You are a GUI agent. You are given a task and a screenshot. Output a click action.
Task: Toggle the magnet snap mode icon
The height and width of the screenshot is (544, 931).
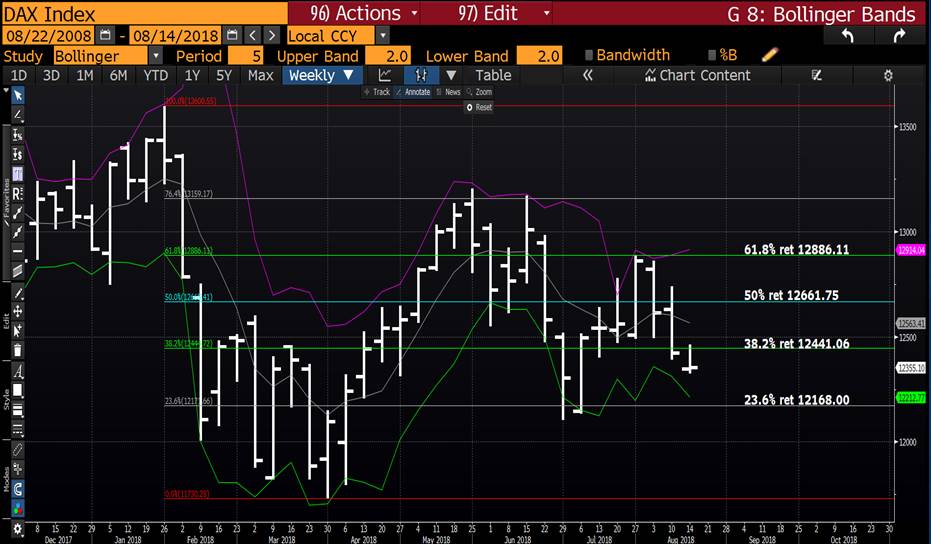[x=18, y=489]
